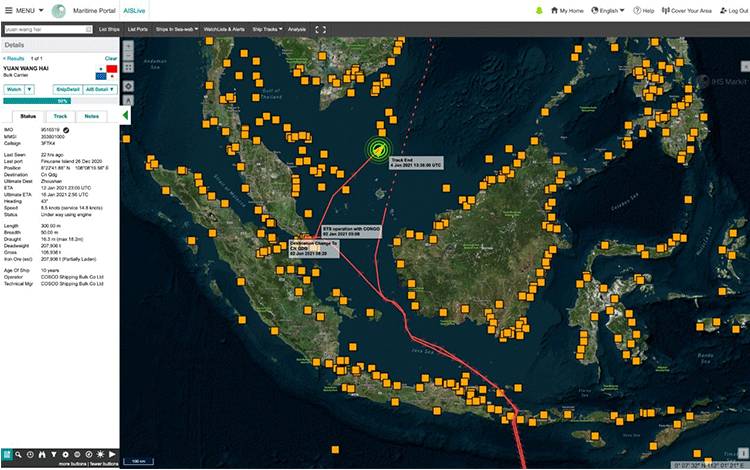Click the ShipDetail button
The width and height of the screenshot is (750, 470).
tap(67, 89)
